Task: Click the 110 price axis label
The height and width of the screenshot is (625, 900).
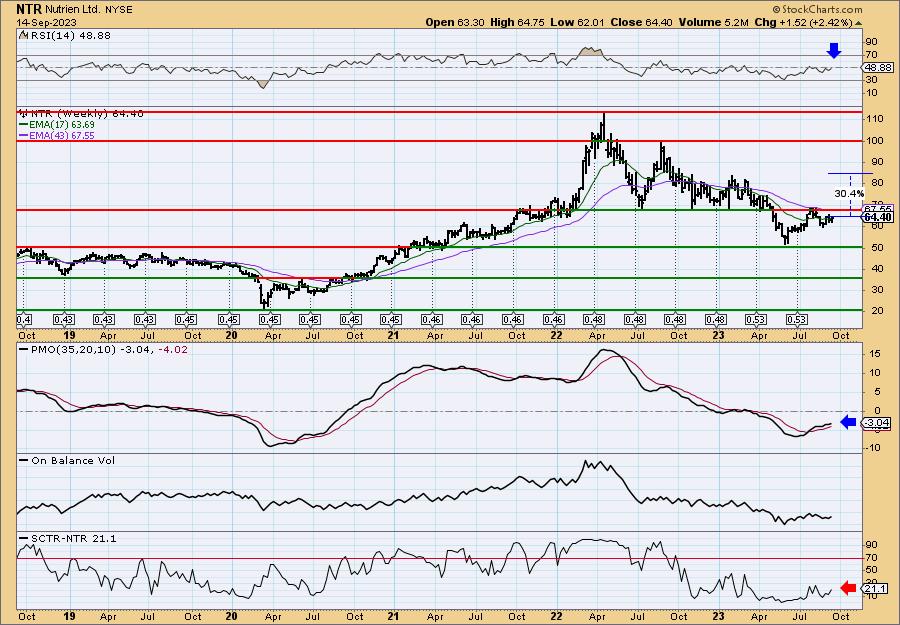Action: [x=873, y=119]
